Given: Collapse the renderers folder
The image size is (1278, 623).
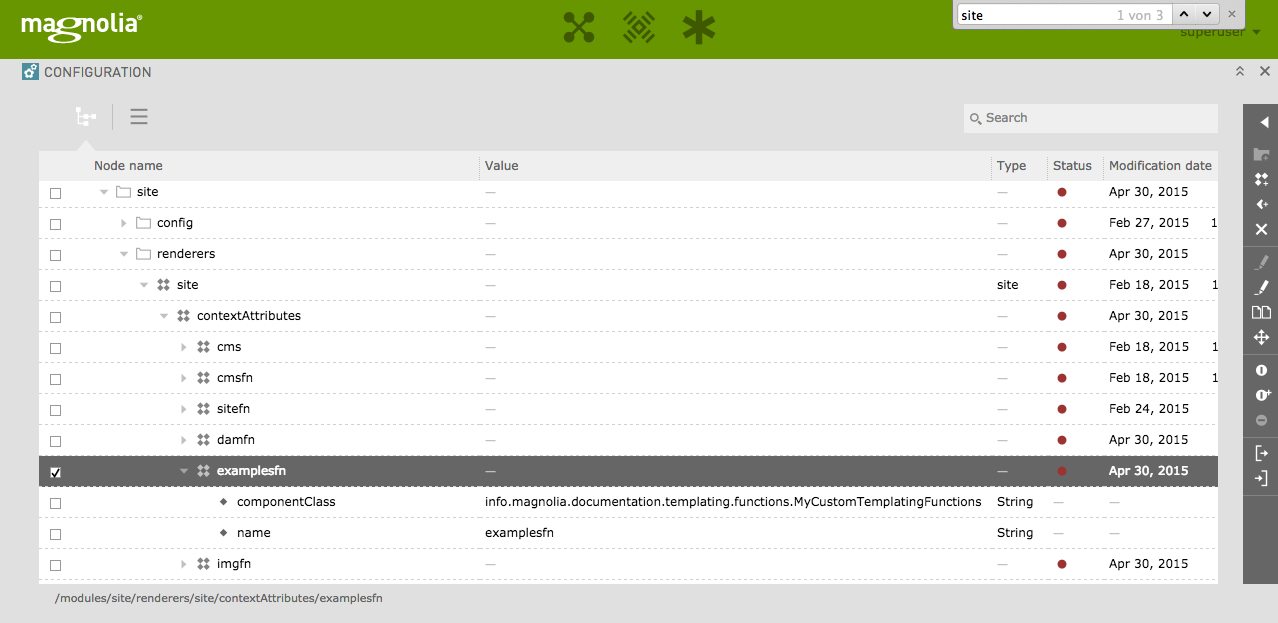Looking at the screenshot, I should [x=124, y=254].
